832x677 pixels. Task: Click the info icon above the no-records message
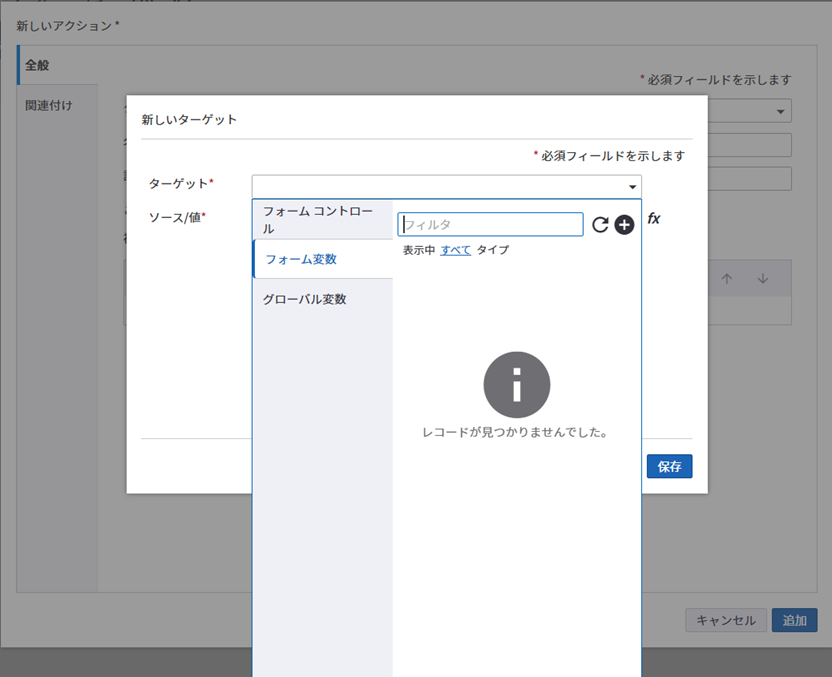[x=517, y=384]
